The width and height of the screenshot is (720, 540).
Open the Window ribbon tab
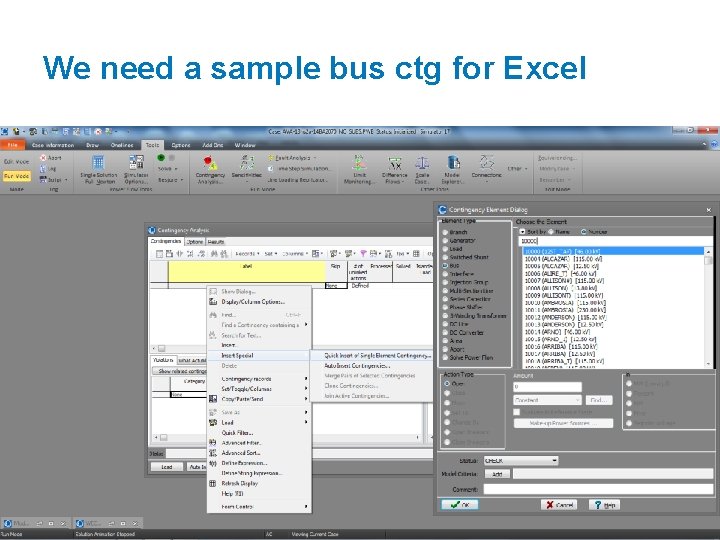pos(245,145)
